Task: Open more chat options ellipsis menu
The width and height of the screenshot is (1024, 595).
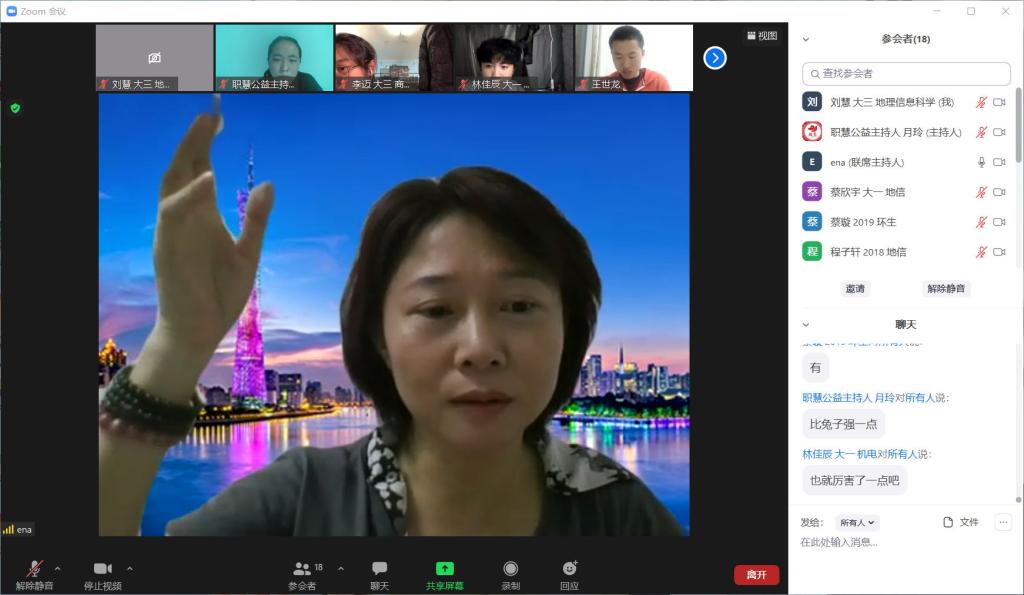Action: coord(1003,522)
